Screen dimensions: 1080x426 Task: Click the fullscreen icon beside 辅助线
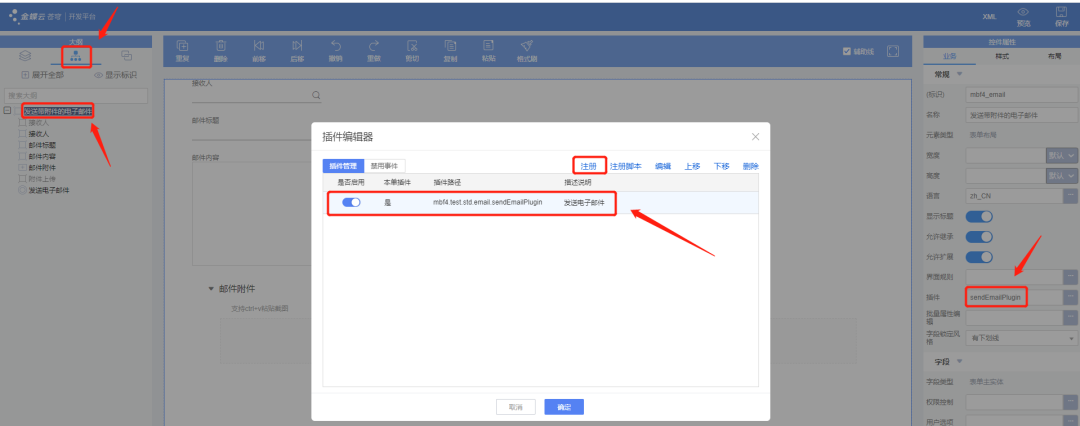(893, 51)
